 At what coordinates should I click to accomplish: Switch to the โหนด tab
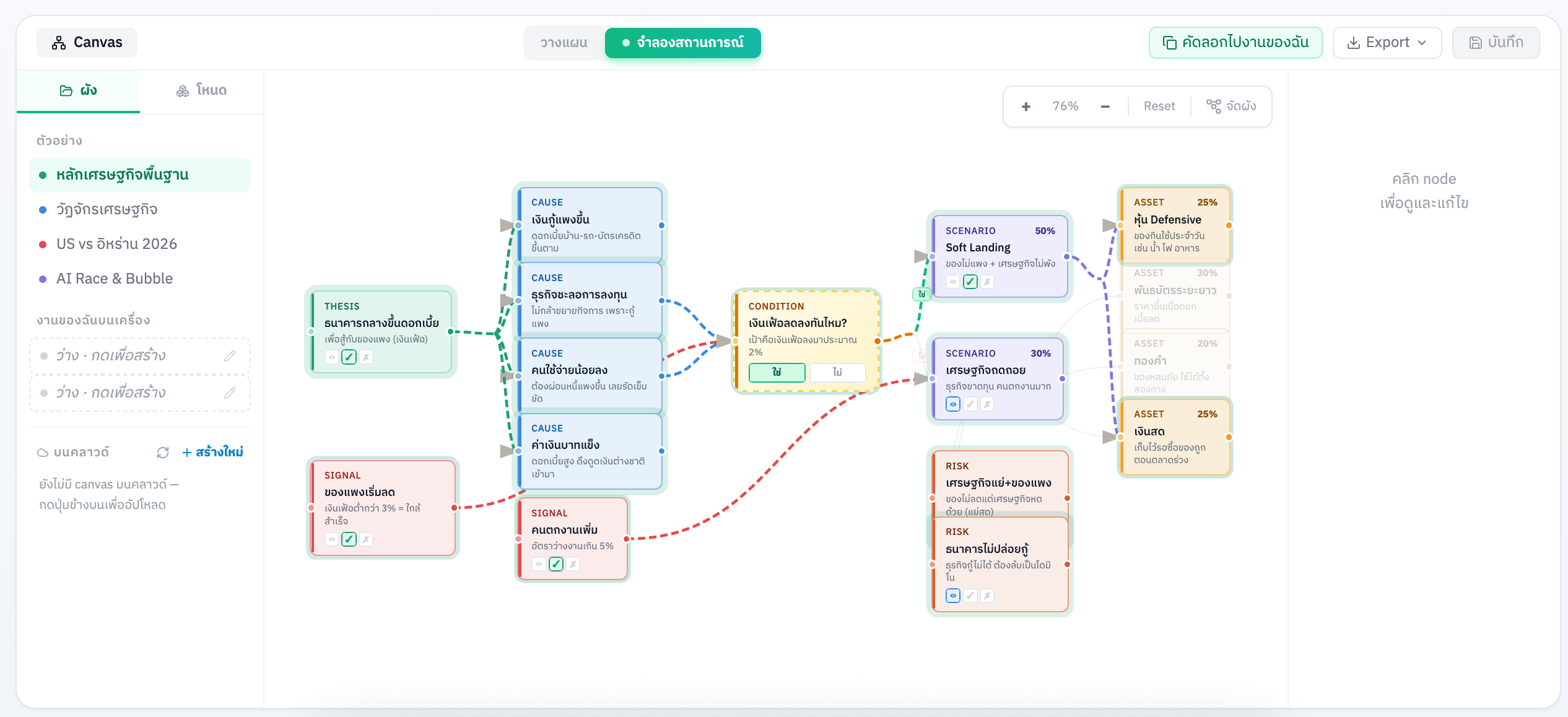point(201,90)
